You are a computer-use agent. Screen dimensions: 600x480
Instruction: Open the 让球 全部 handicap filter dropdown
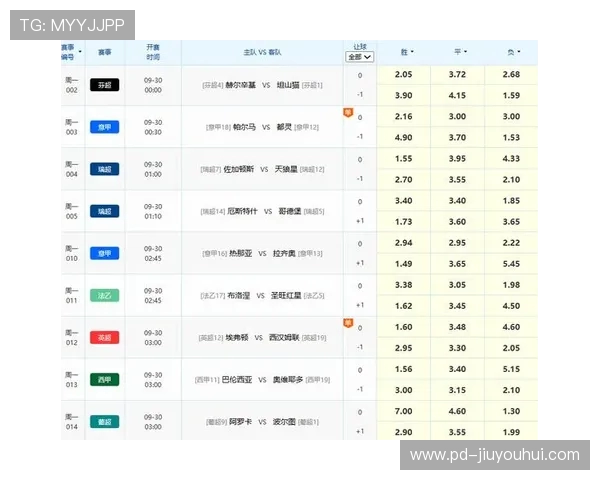click(x=359, y=57)
